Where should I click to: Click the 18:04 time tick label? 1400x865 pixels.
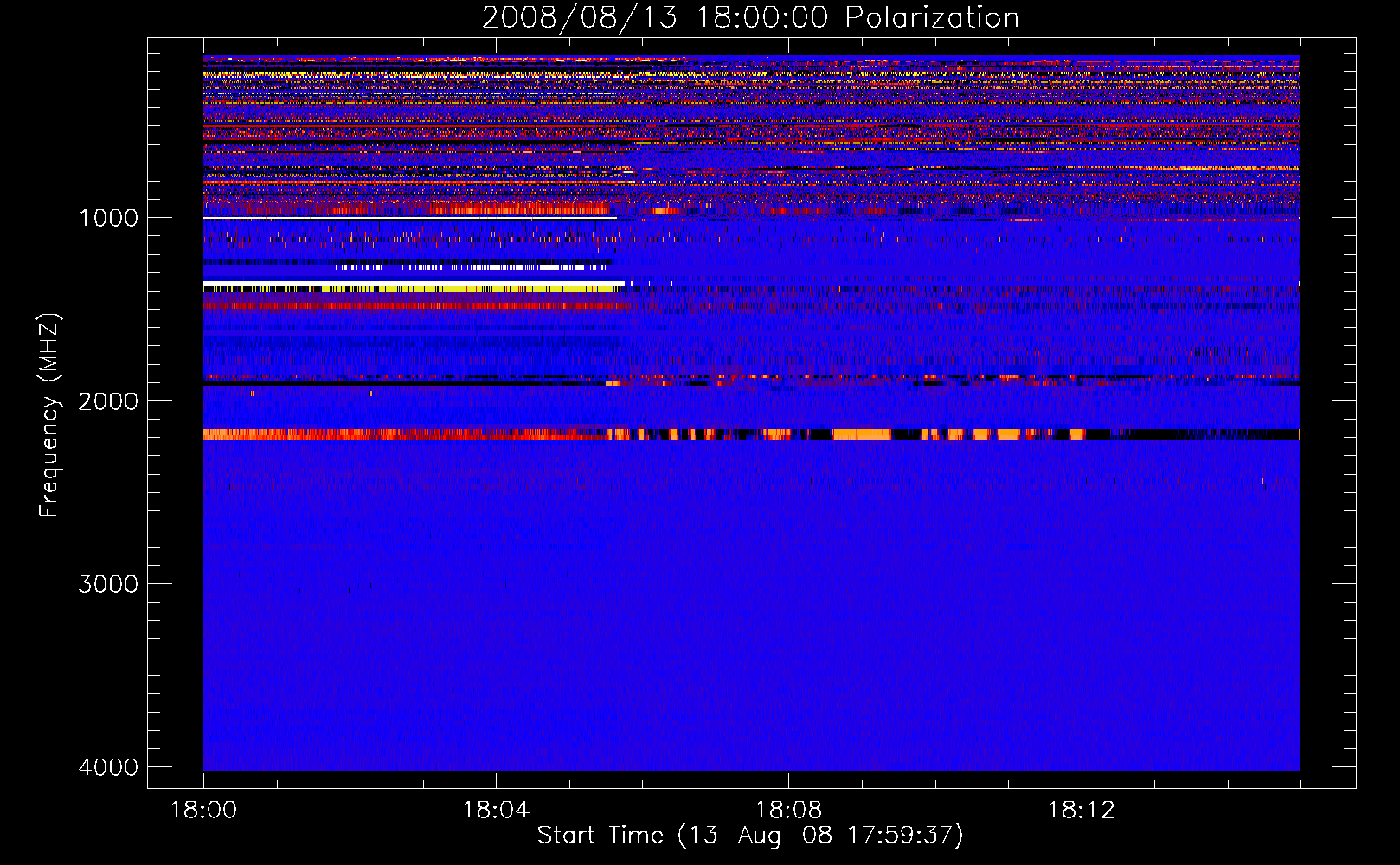pyautogui.click(x=496, y=811)
